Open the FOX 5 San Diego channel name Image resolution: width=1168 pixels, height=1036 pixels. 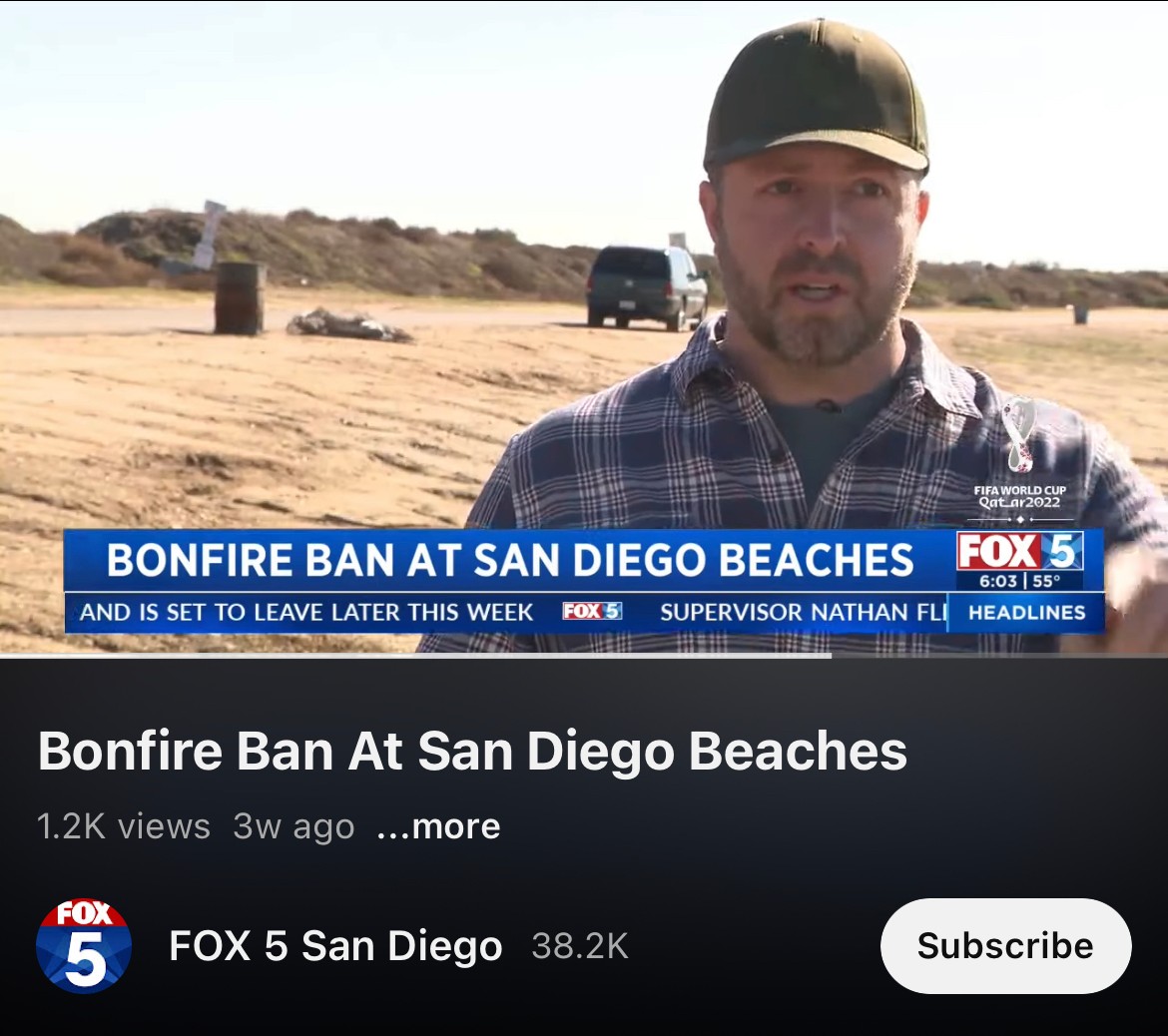336,946
